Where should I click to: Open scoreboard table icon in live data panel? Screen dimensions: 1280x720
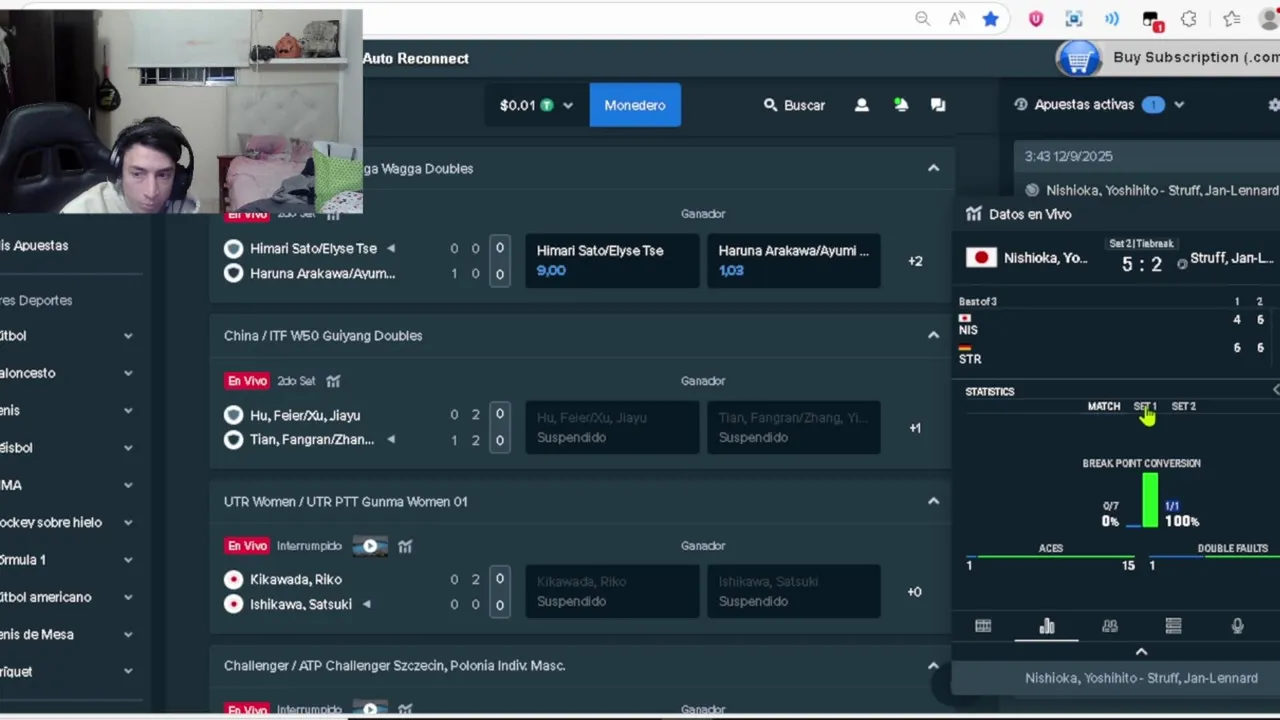coord(983,626)
